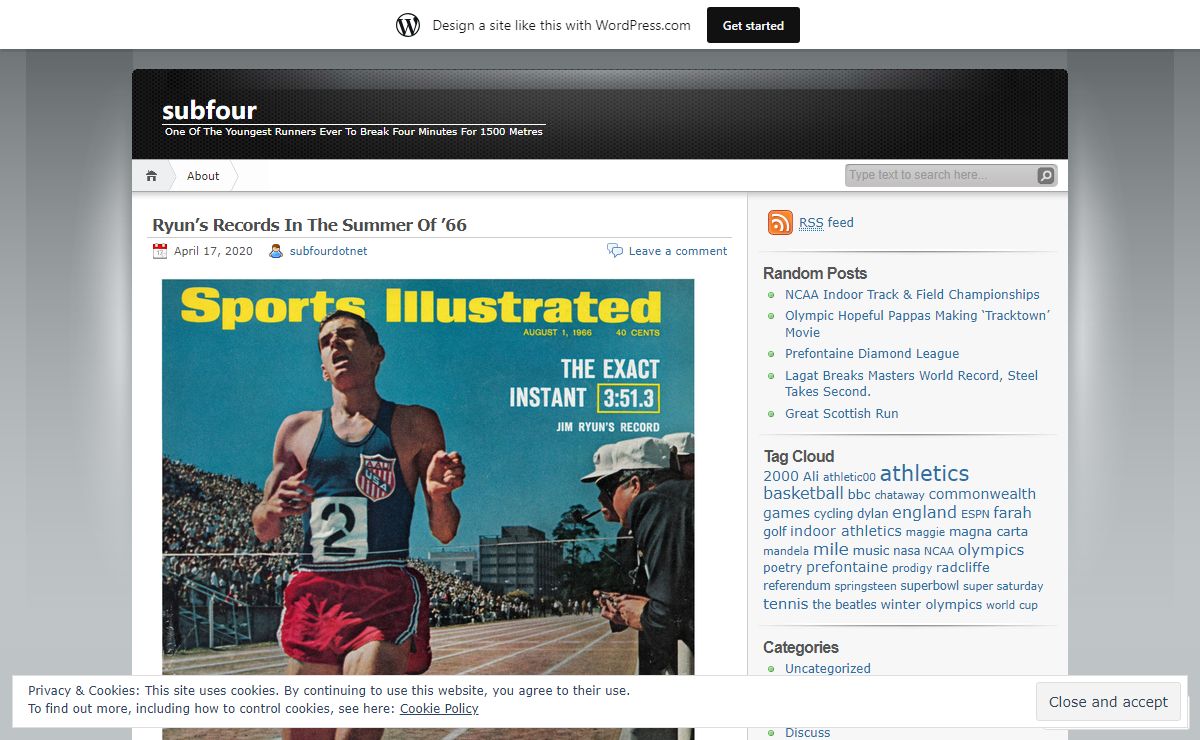This screenshot has width=1200, height=740.
Task: Select the large 'athletics' tag
Action: pyautogui.click(x=924, y=473)
